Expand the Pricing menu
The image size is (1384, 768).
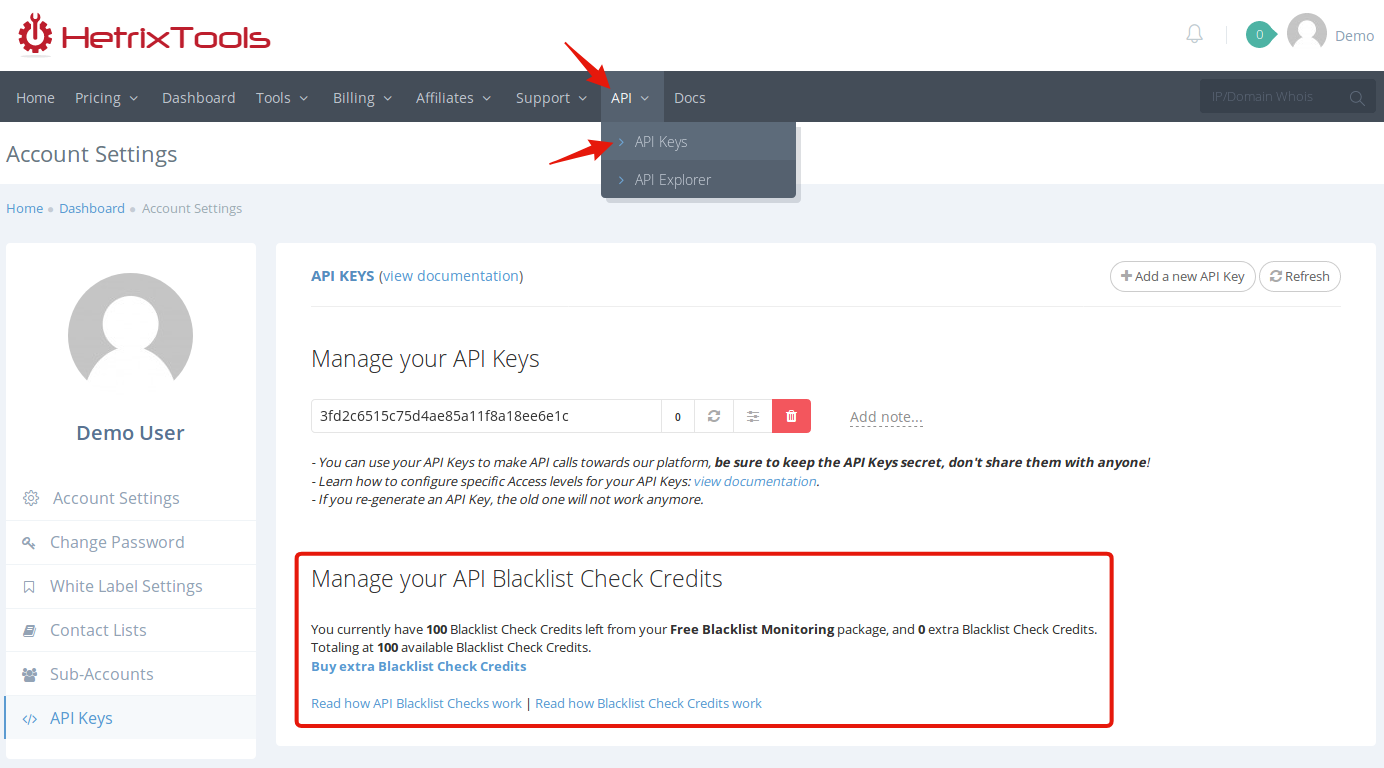[x=107, y=97]
